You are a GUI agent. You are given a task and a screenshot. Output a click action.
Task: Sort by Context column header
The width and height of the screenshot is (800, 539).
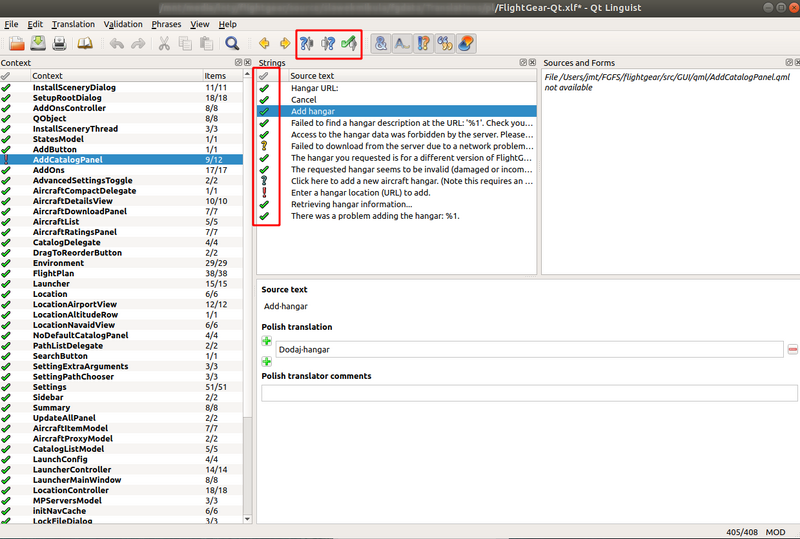point(116,76)
